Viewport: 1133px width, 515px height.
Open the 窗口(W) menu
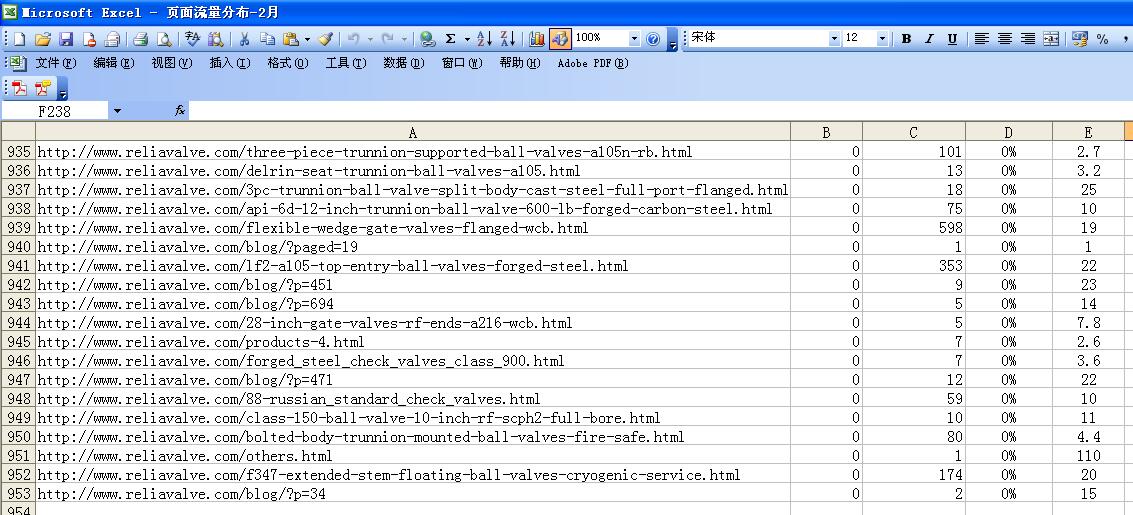click(x=462, y=63)
